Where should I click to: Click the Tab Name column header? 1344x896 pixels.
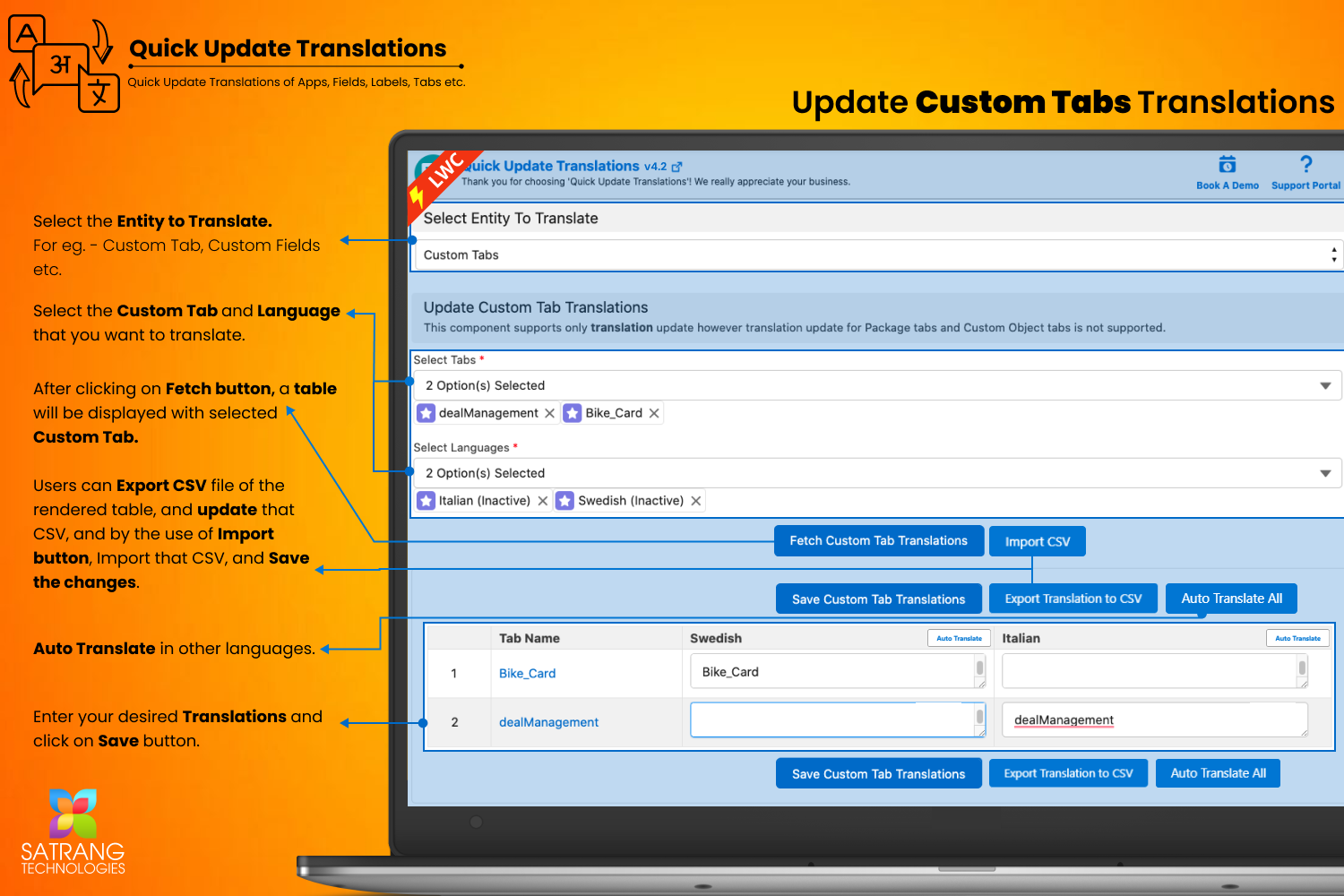[530, 638]
